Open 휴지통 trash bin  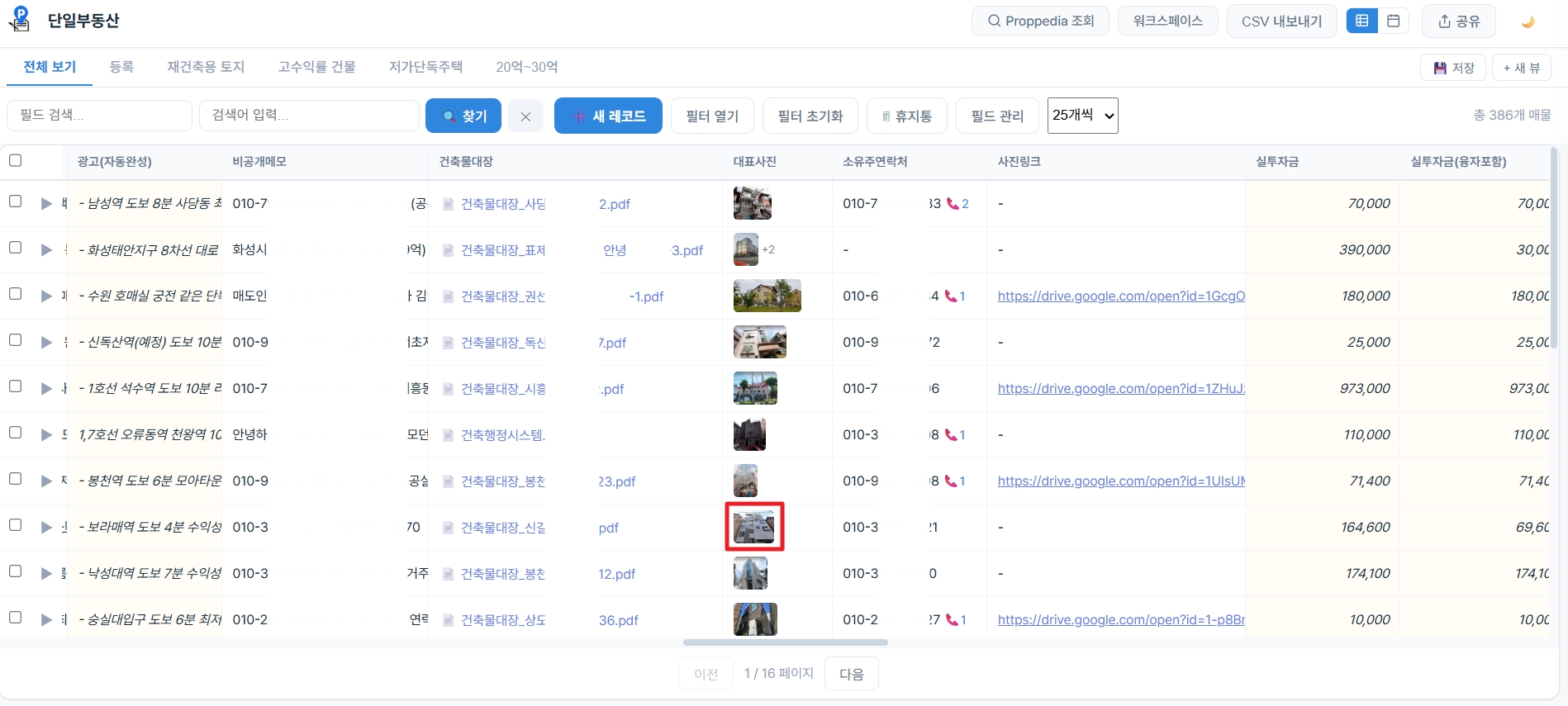(x=907, y=116)
